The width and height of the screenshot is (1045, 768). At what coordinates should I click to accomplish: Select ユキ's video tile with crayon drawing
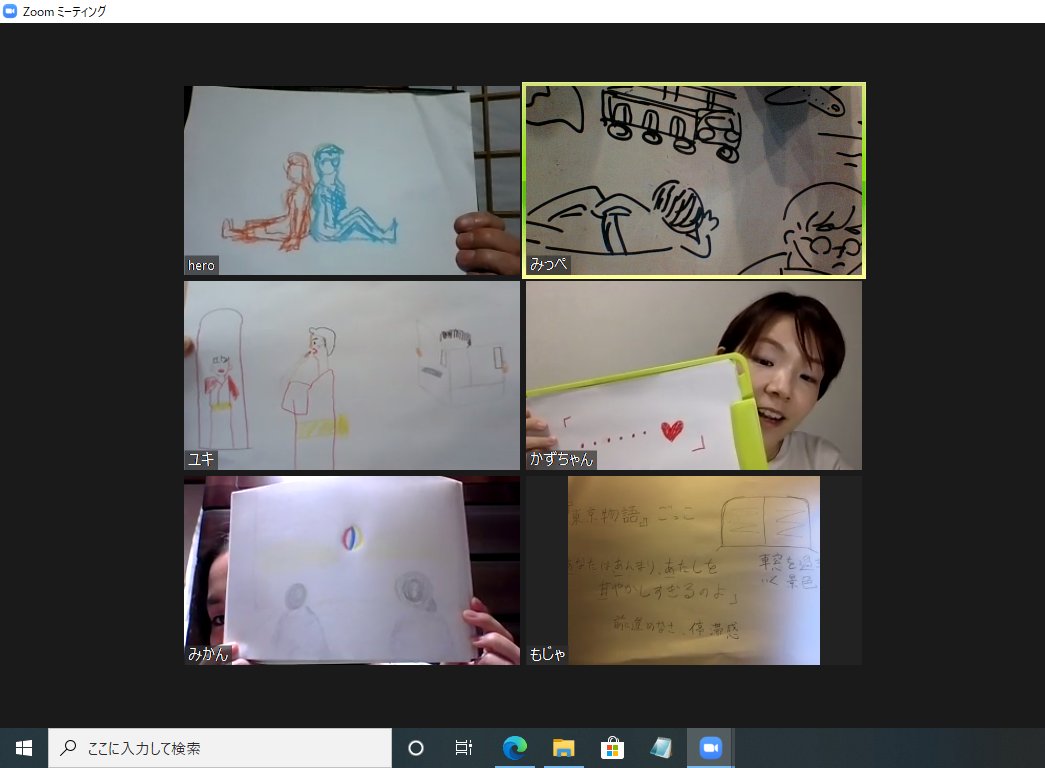click(x=351, y=375)
